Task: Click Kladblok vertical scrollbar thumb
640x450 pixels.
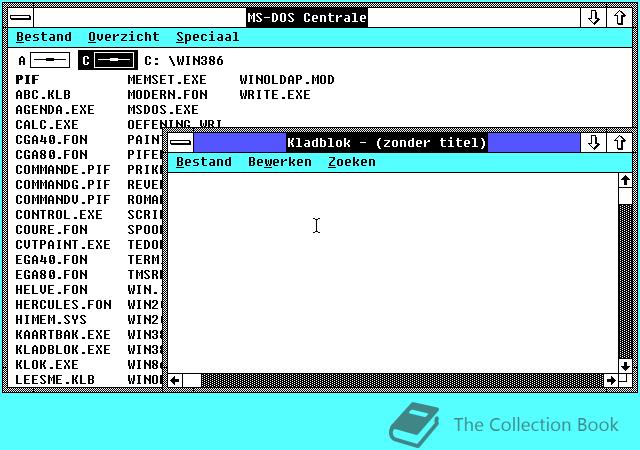Action: click(625, 196)
